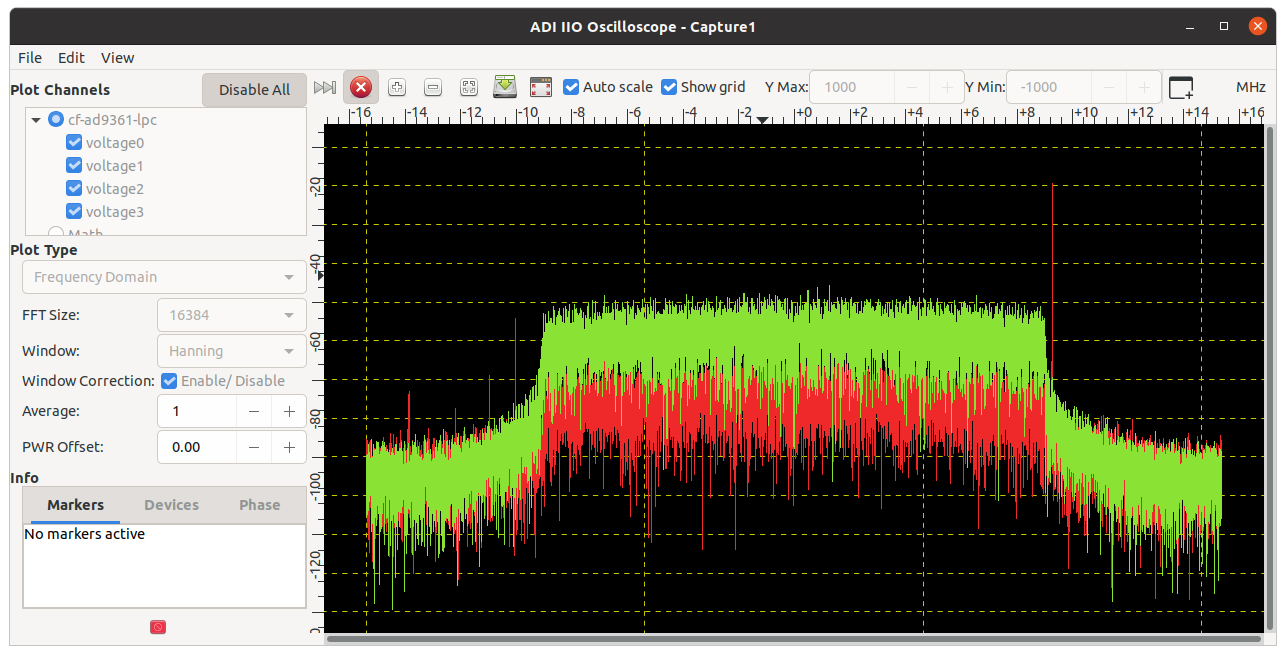Screen dimensions: 1286x655
Task: Switch to the Phase tab
Action: pyautogui.click(x=260, y=505)
